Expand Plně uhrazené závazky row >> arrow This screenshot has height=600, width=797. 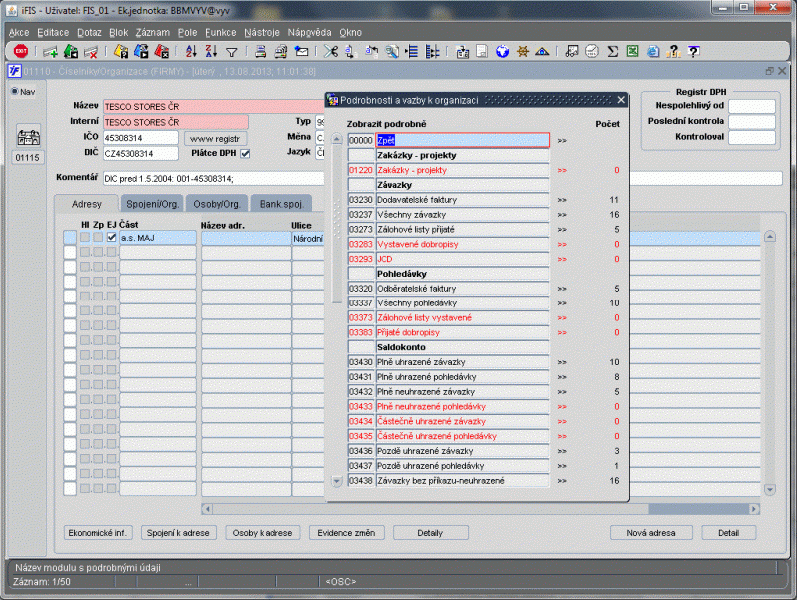(562, 362)
